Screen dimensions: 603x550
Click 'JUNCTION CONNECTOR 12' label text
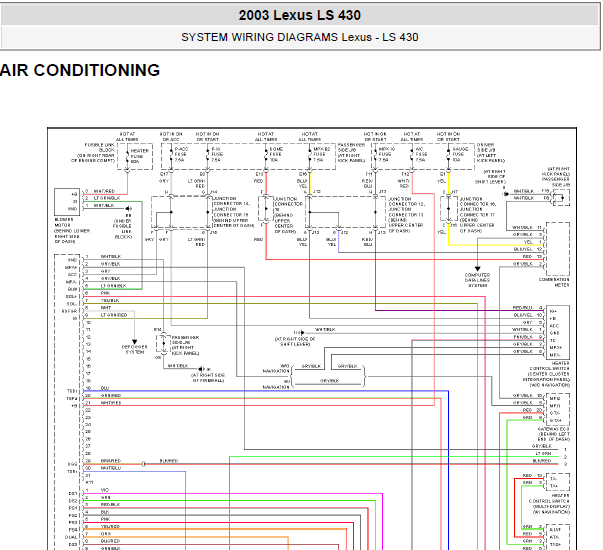[x=406, y=202]
